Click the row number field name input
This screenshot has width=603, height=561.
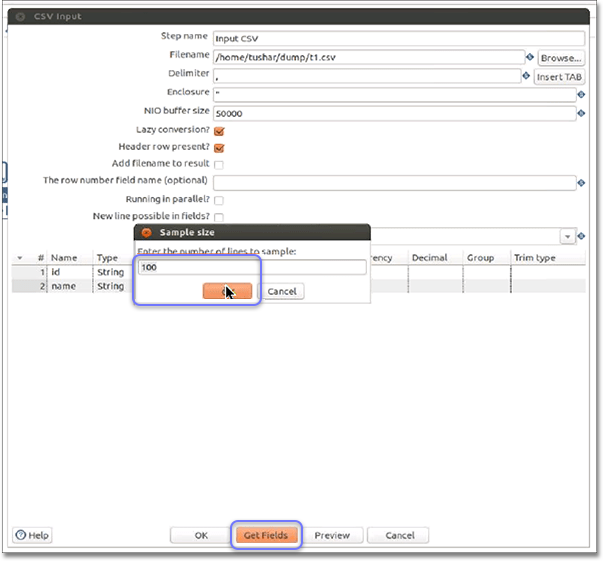[395, 183]
